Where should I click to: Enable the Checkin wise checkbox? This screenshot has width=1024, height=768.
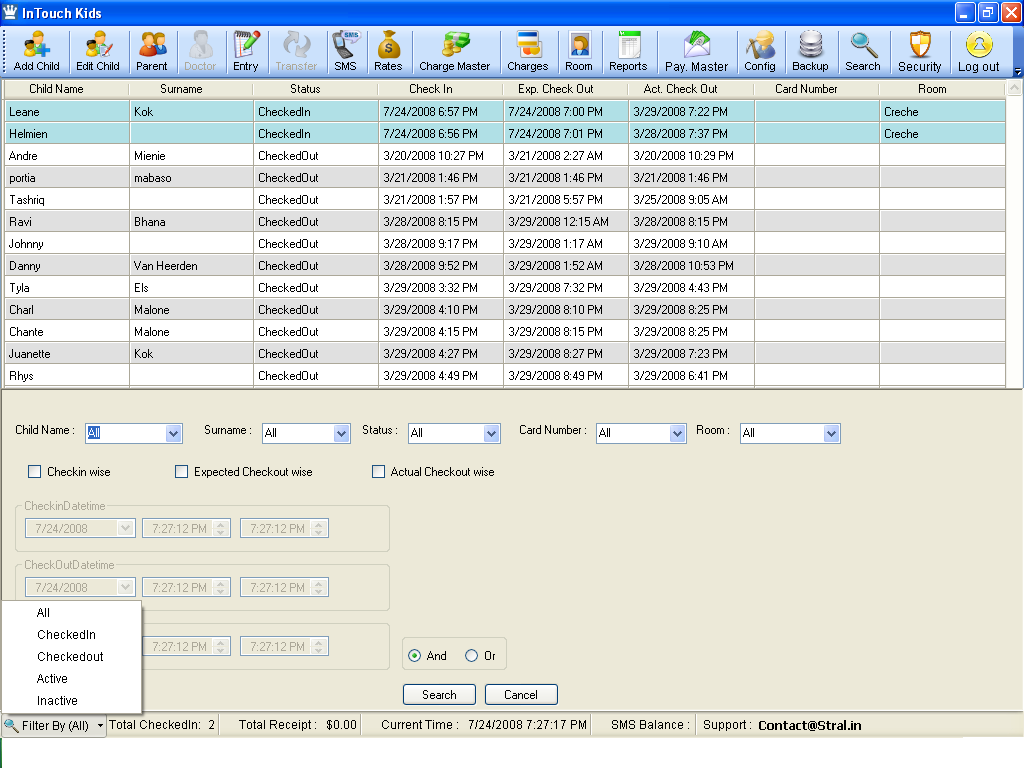35,472
